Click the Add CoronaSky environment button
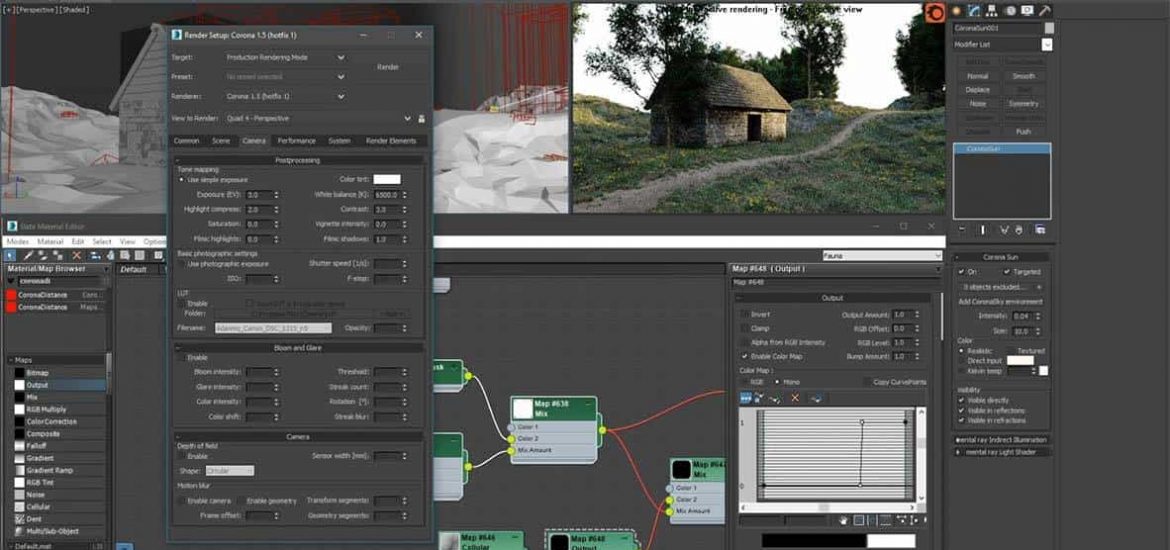1170x550 pixels. 1001,301
